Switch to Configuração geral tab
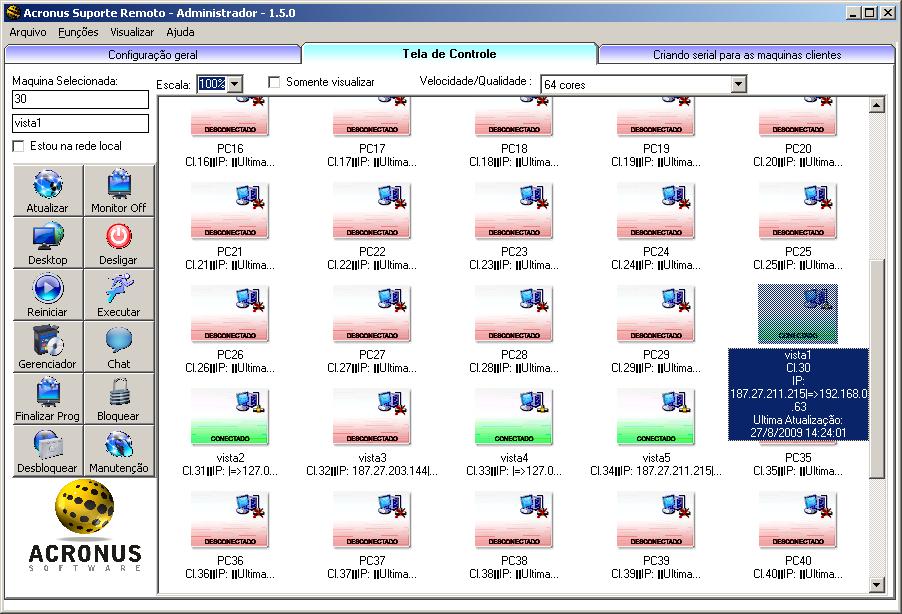The height and width of the screenshot is (614, 902). [x=152, y=55]
